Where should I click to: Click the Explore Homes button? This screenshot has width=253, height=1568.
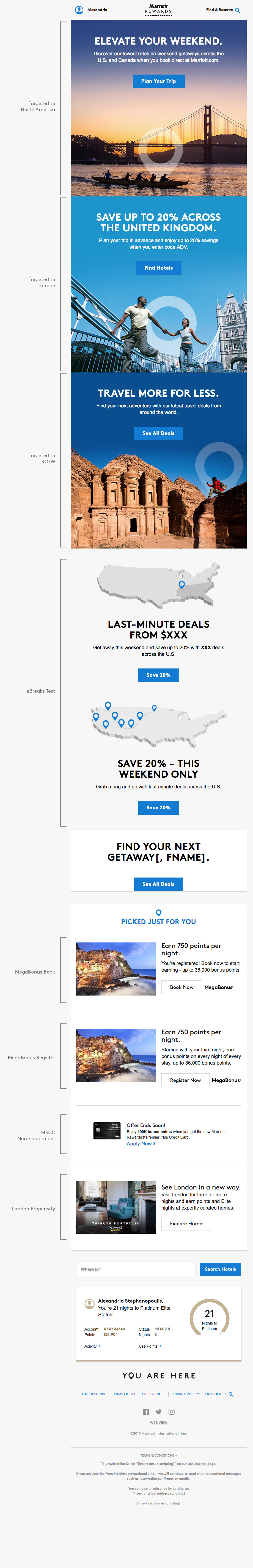[x=187, y=1223]
